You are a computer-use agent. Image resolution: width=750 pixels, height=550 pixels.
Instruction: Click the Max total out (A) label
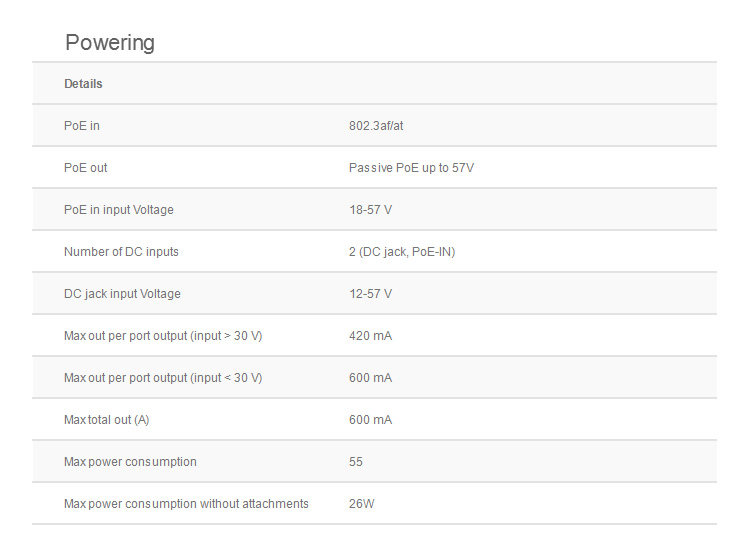[x=107, y=420]
